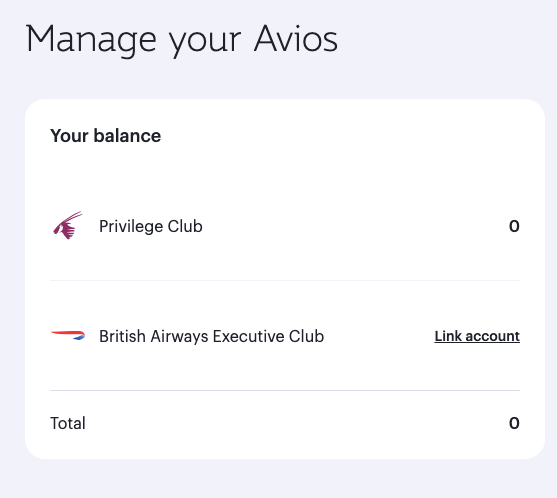The width and height of the screenshot is (557, 498).
Task: Select the Privilege Club label
Action: [x=151, y=226]
